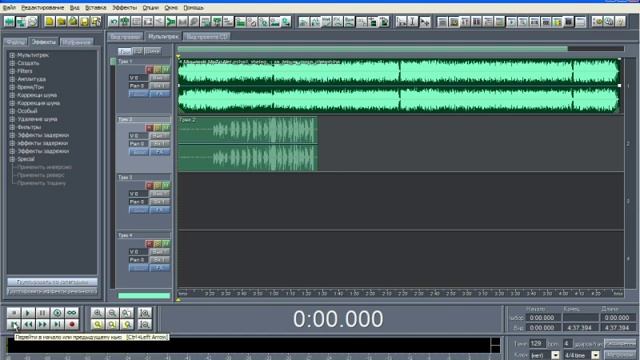Click Track 1 Lock button beside FX
This screenshot has height=360, width=640.
[x=138, y=93]
